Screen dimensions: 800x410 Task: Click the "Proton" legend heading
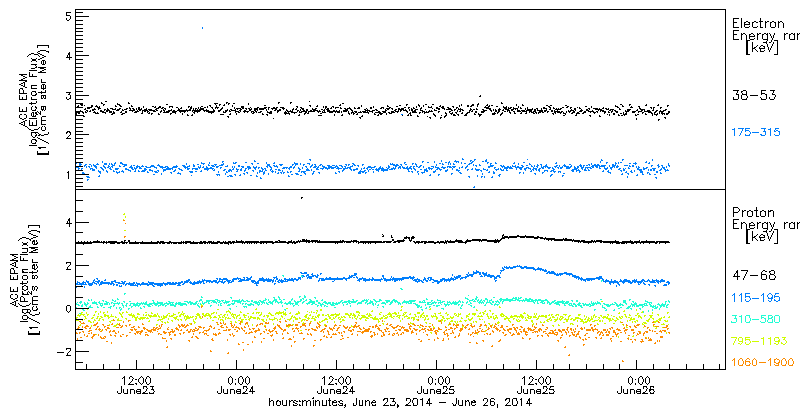pos(753,212)
